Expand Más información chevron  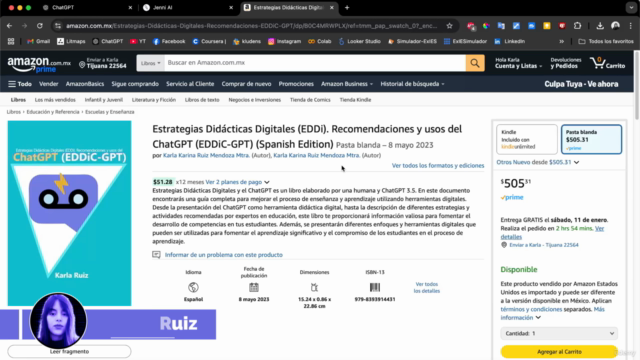point(538,318)
